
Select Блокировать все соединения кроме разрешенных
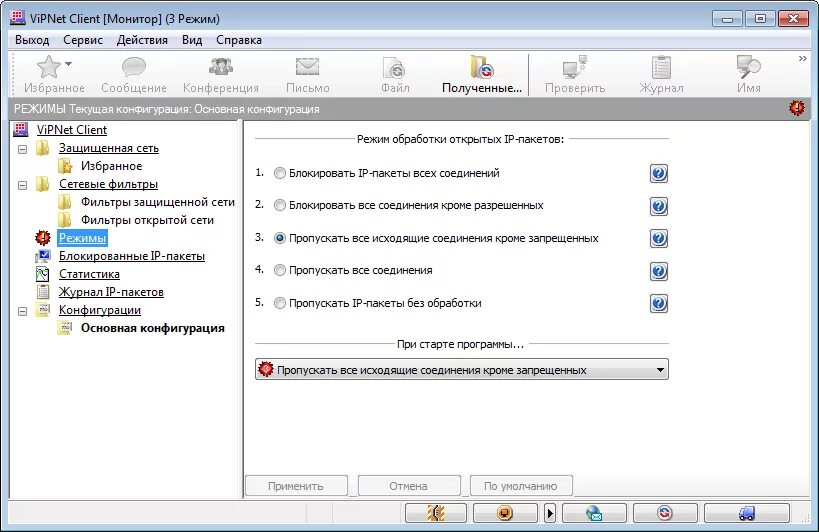pos(280,206)
